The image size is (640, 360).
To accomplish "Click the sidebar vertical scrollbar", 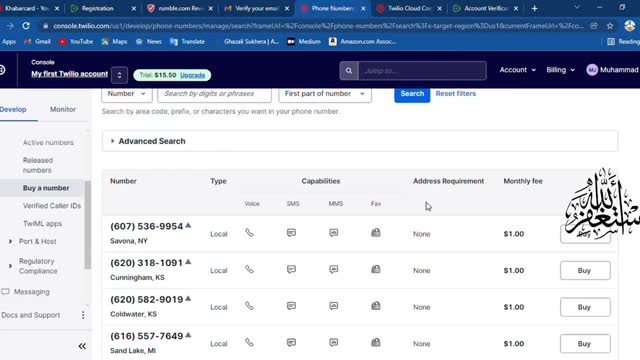I will coord(87,225).
